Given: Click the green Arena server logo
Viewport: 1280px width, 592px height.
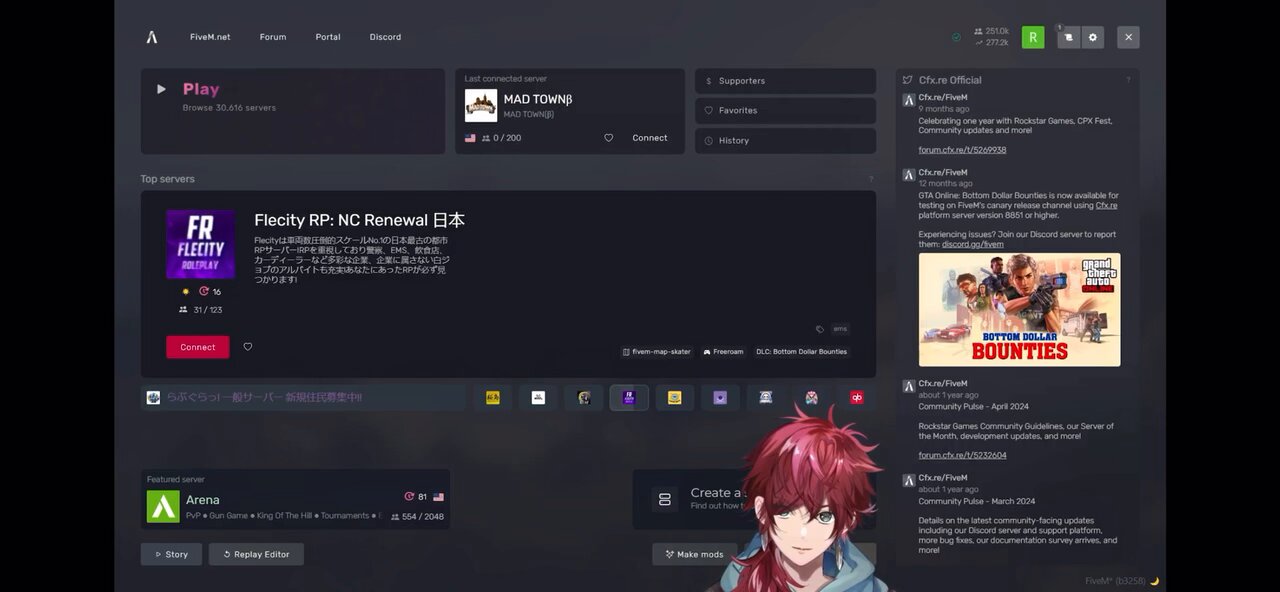Looking at the screenshot, I should (x=163, y=506).
